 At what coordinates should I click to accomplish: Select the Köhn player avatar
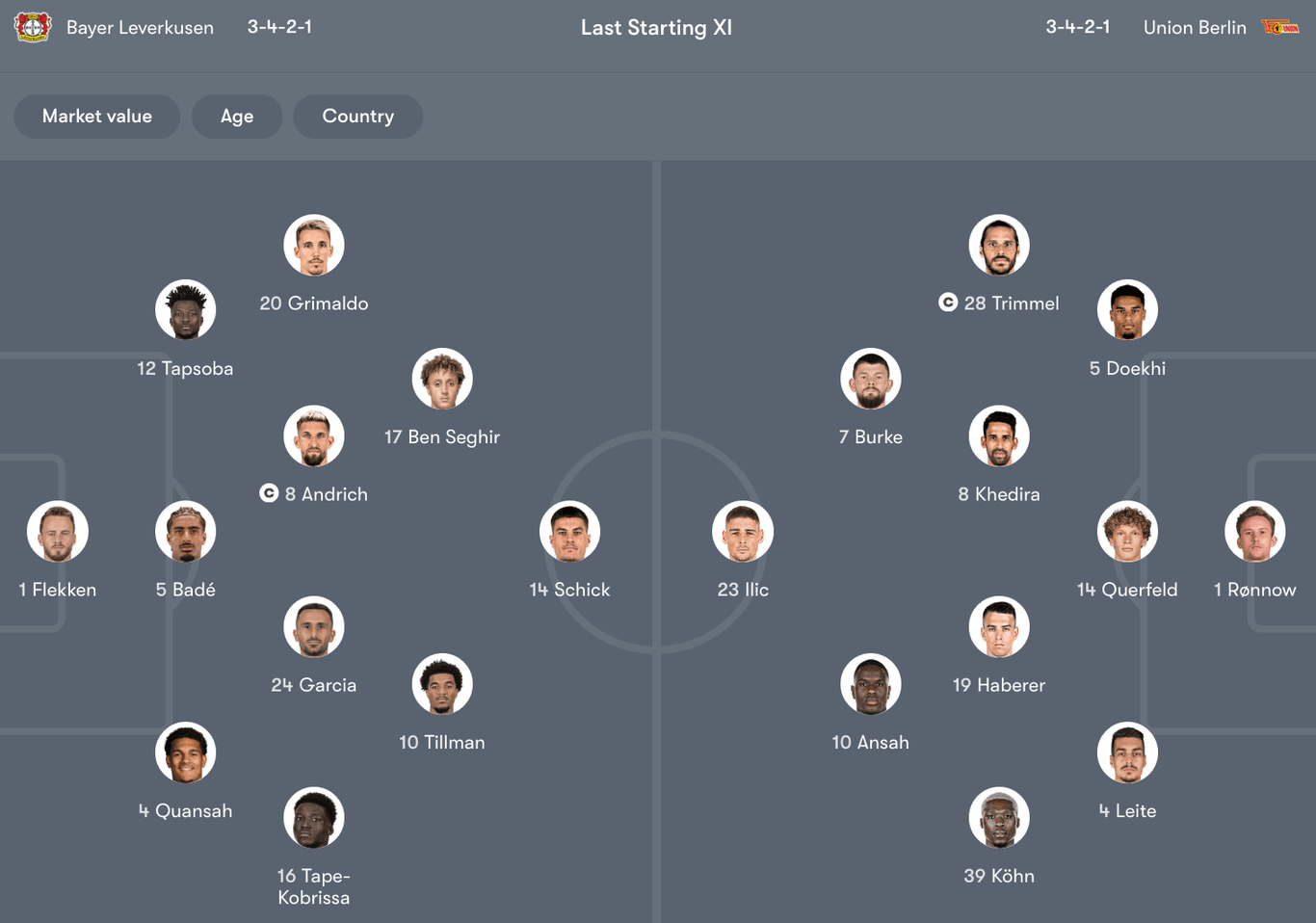(999, 818)
